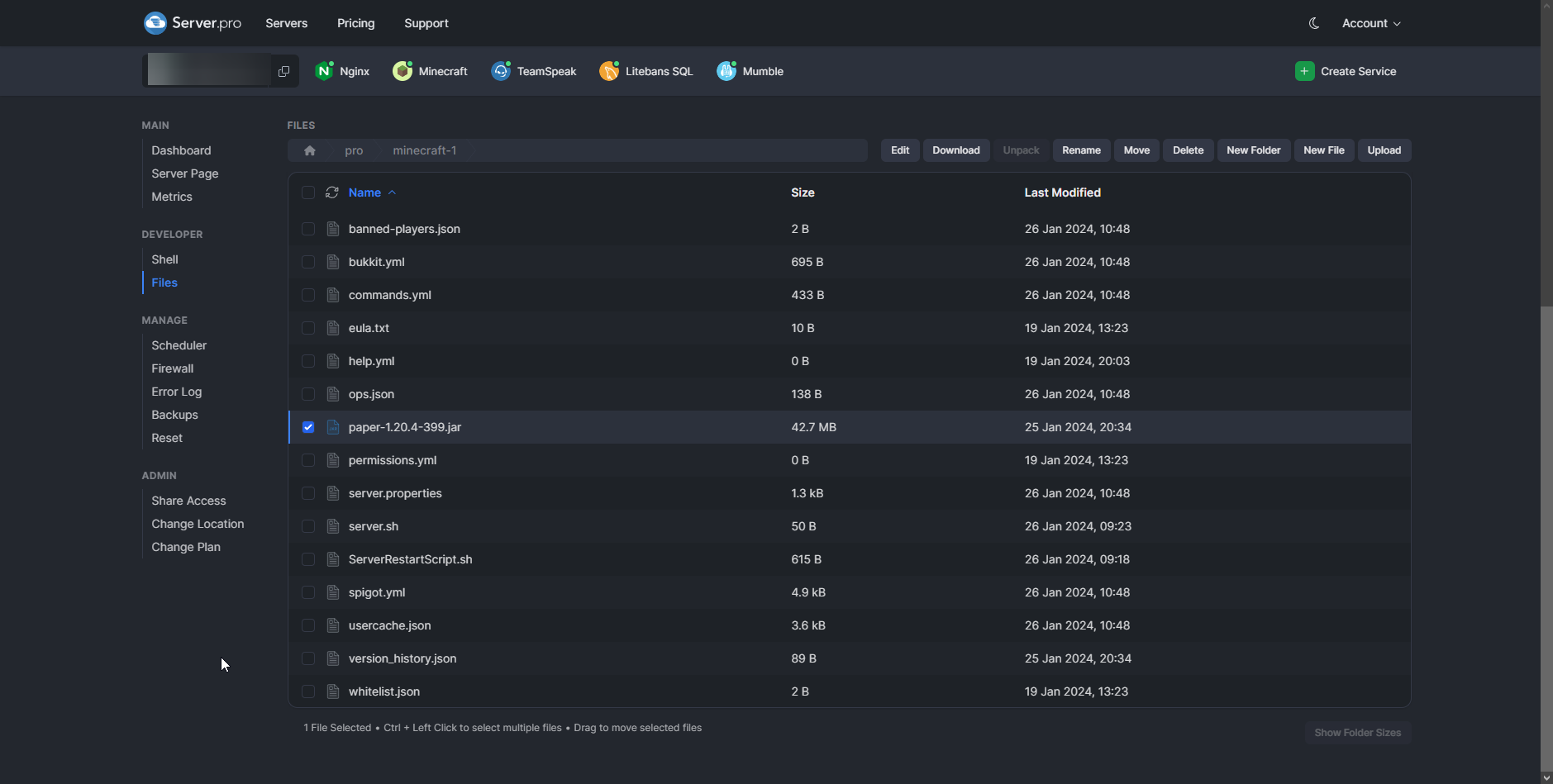
Task: Refresh the file list icon
Action: (332, 192)
